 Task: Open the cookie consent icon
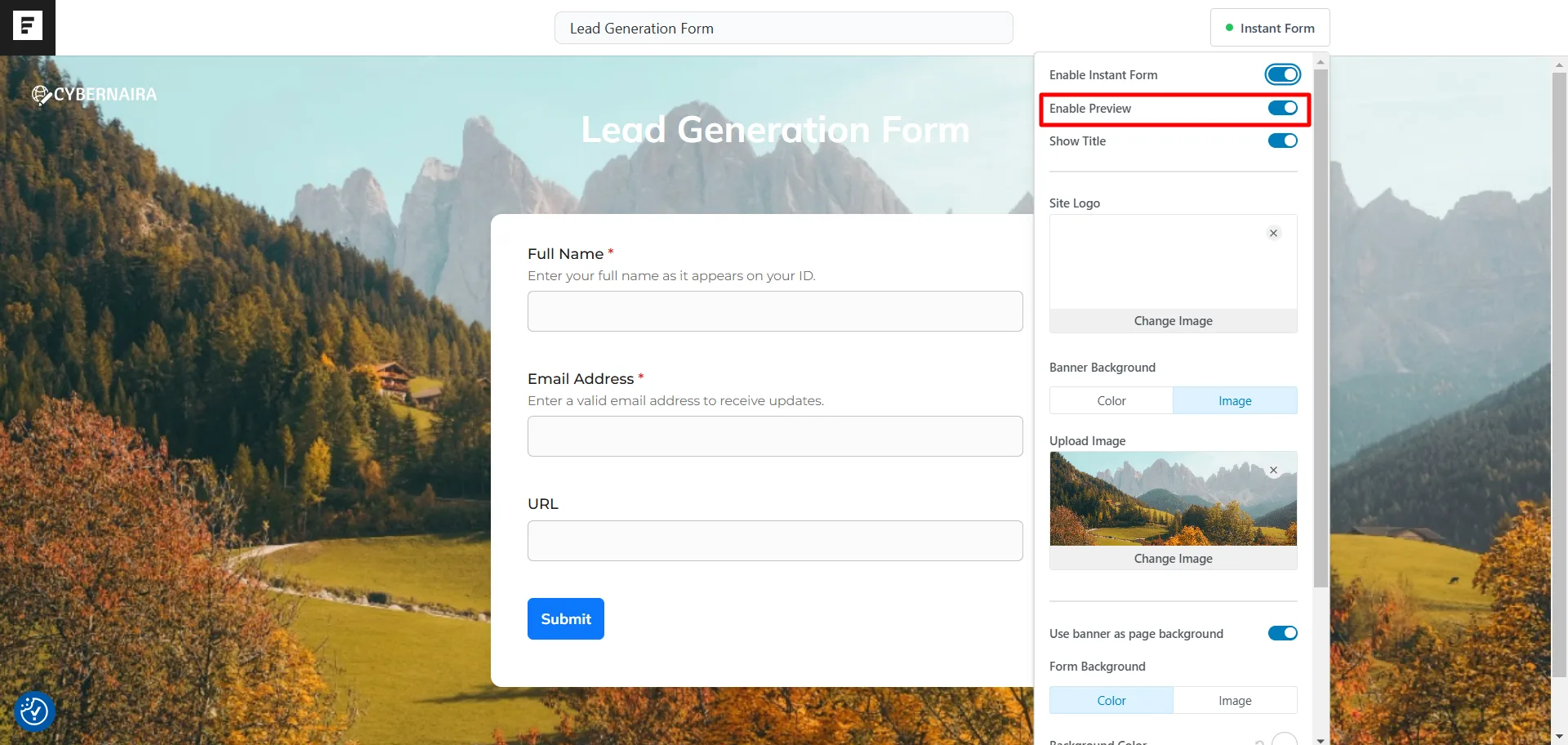click(33, 711)
